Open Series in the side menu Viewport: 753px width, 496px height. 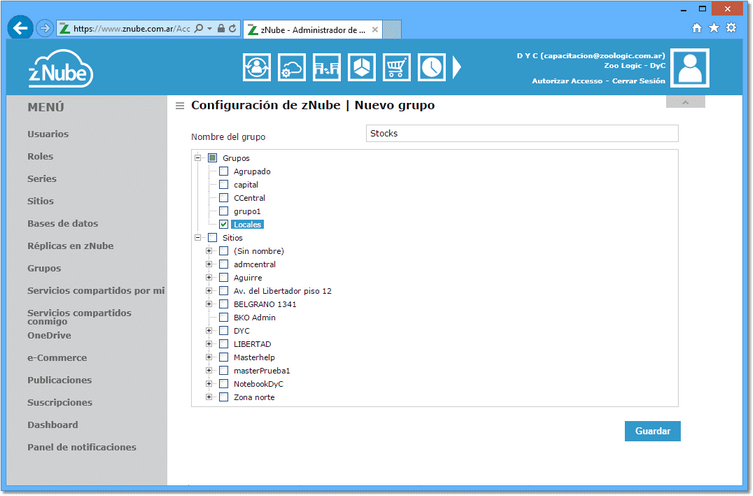point(42,179)
